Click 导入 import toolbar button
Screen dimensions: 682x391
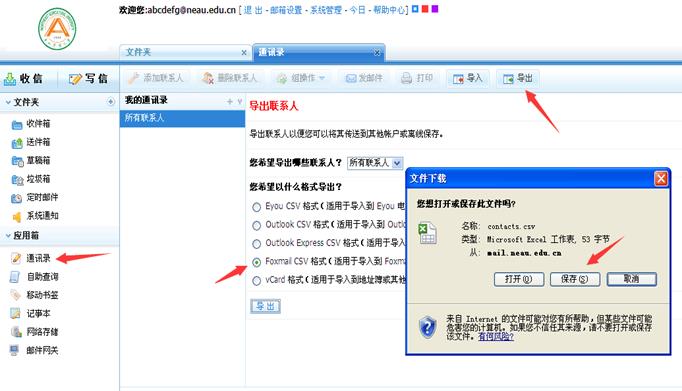coord(468,78)
